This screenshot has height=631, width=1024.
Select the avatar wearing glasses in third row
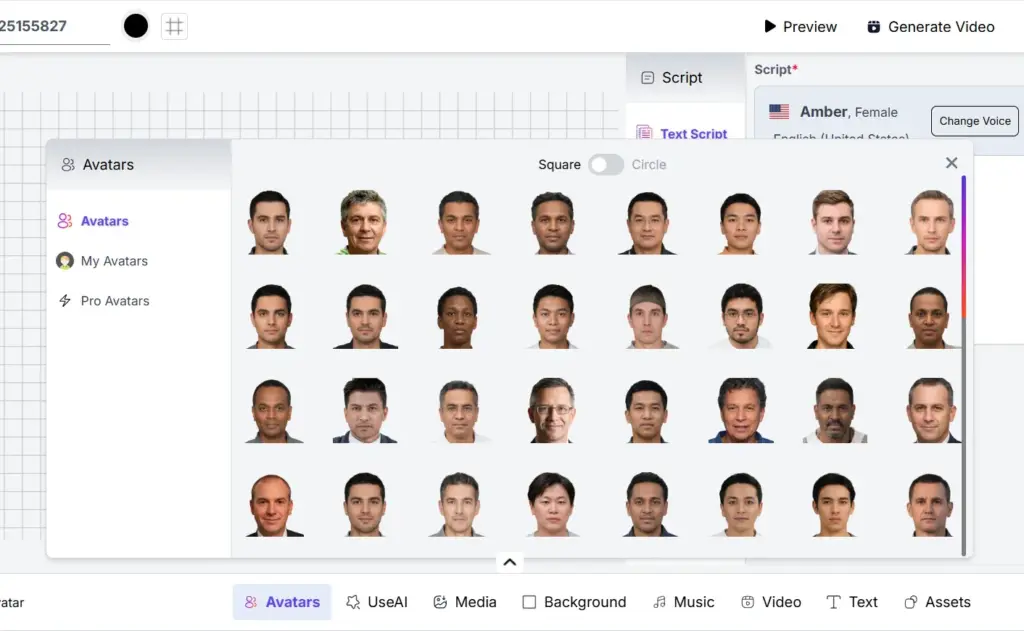553,409
